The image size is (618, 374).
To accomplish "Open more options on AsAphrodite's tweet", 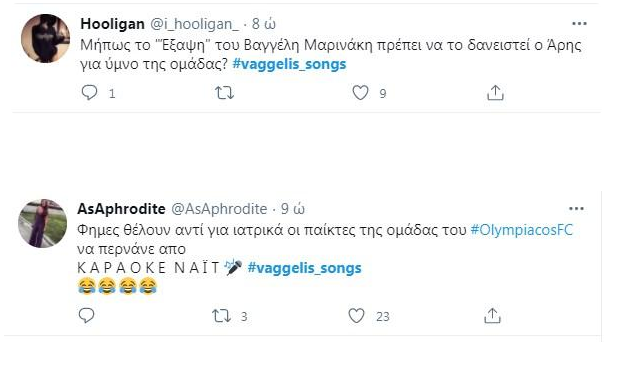I will (x=576, y=208).
